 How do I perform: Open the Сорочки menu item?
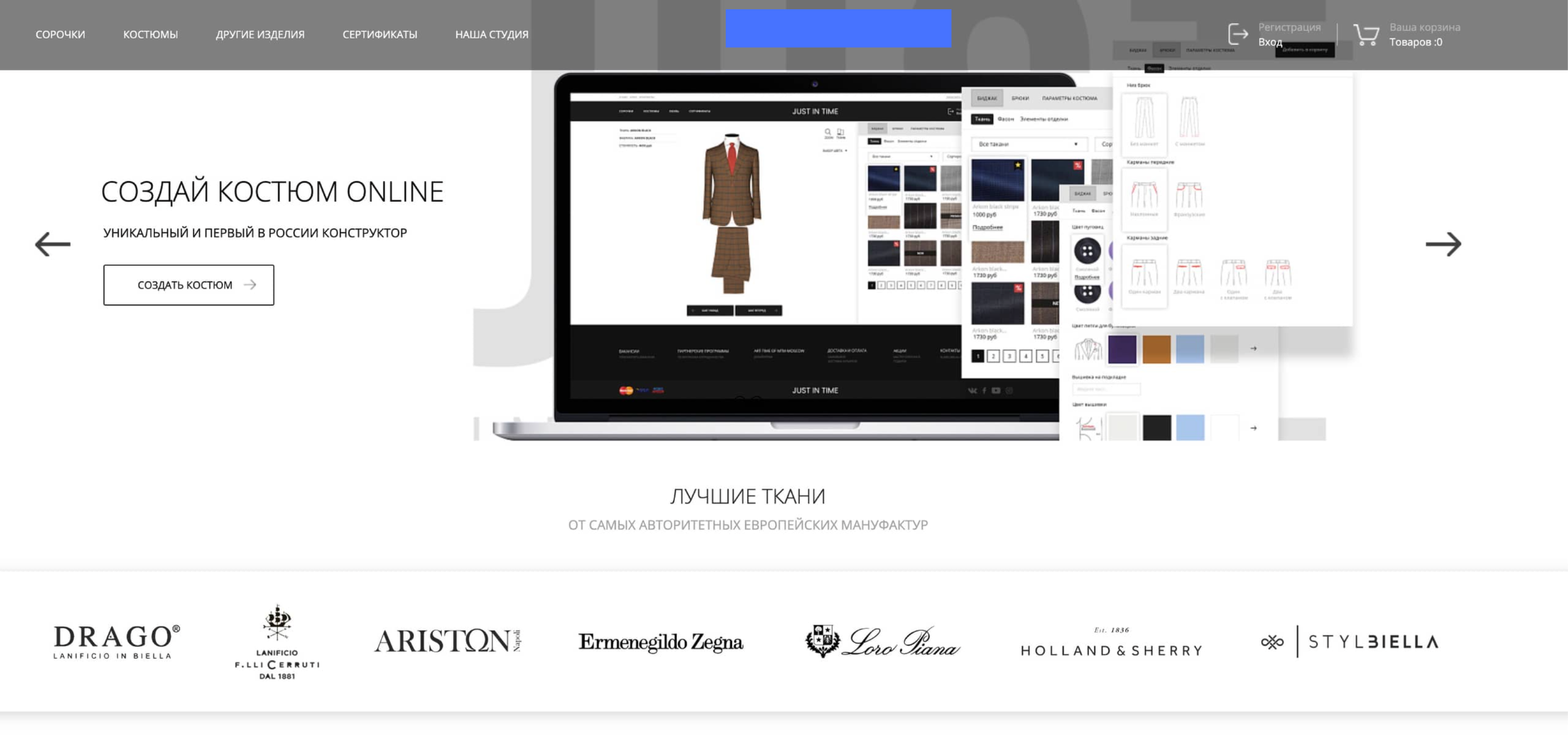point(60,34)
